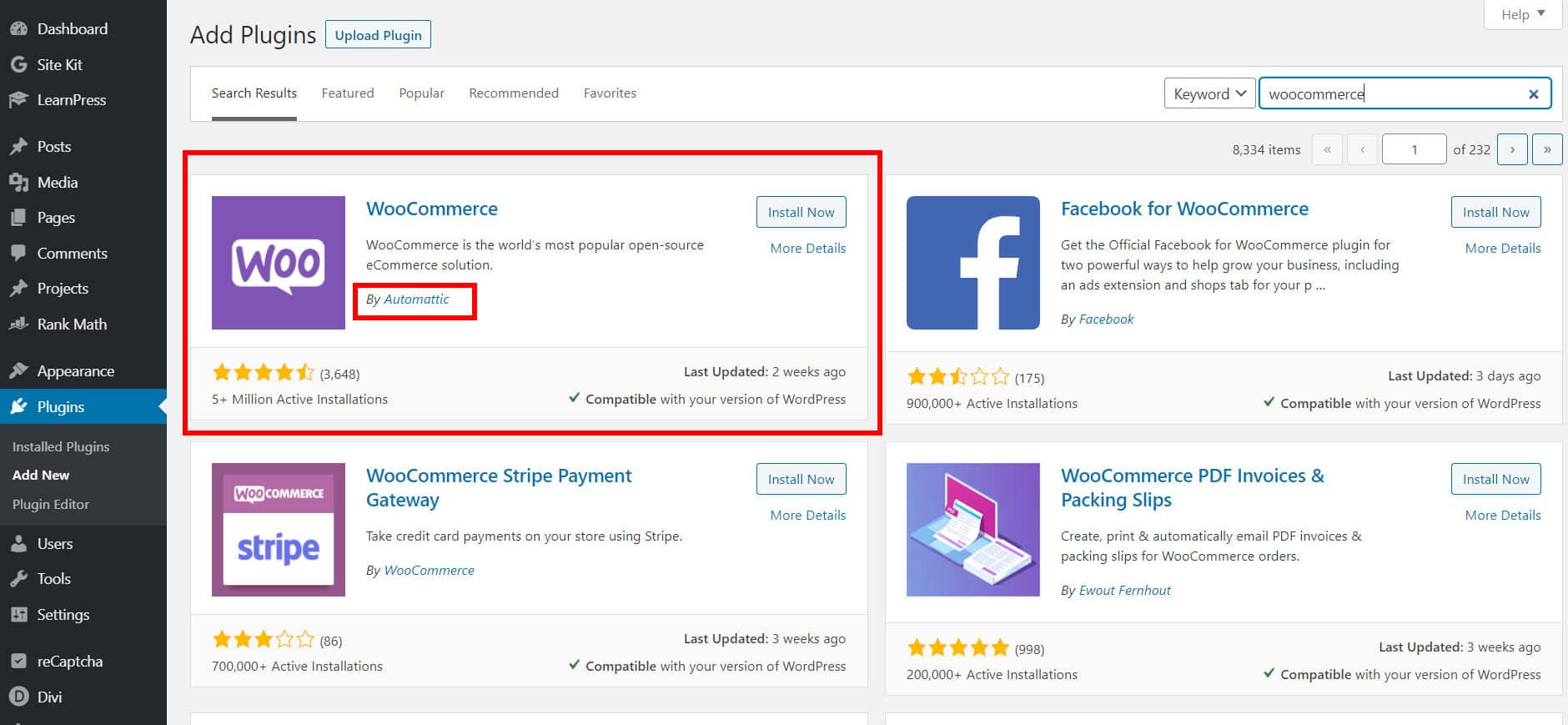
Task: Click the 8,334 items count text
Action: coord(1266,150)
